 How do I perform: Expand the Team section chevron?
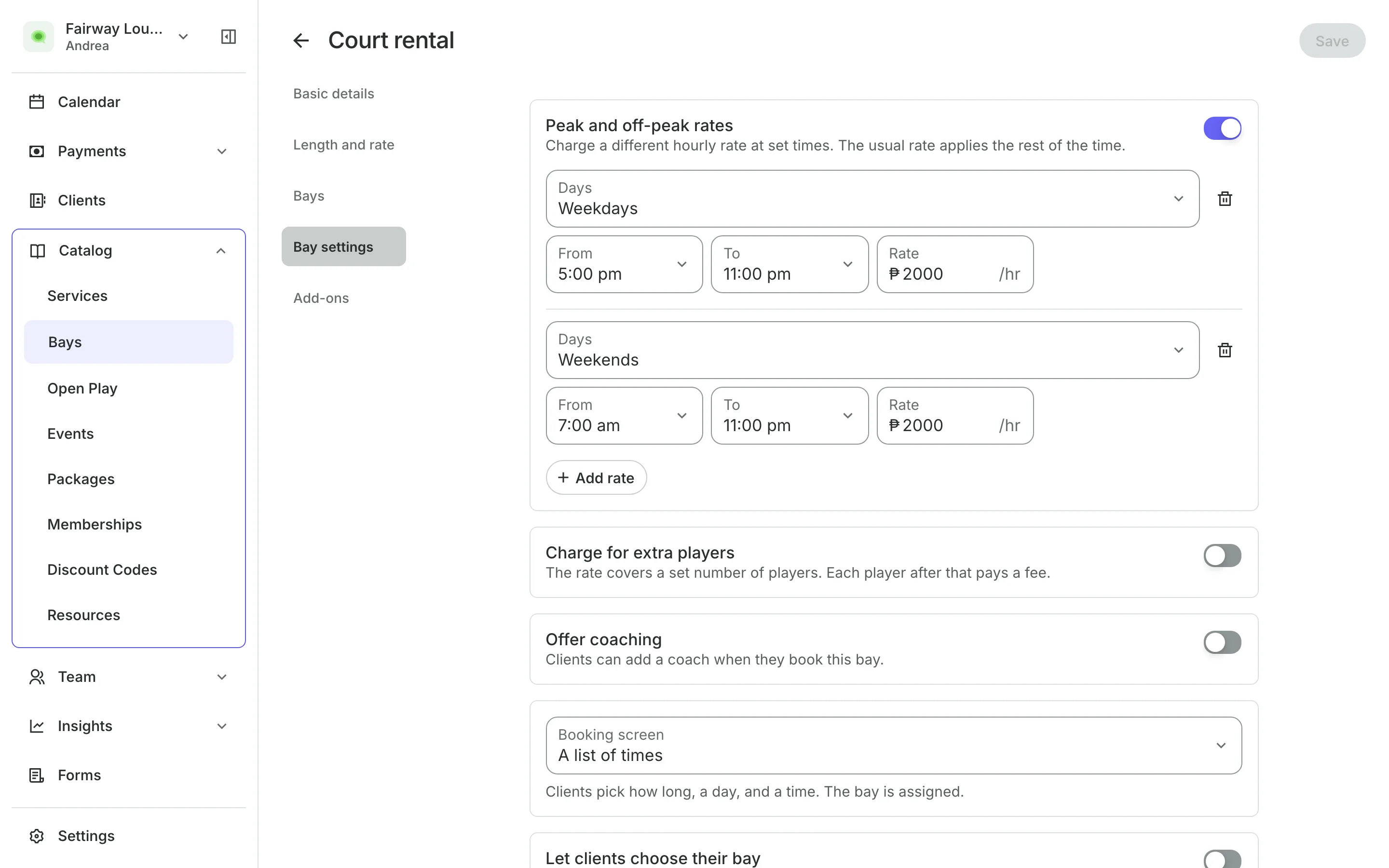click(221, 678)
